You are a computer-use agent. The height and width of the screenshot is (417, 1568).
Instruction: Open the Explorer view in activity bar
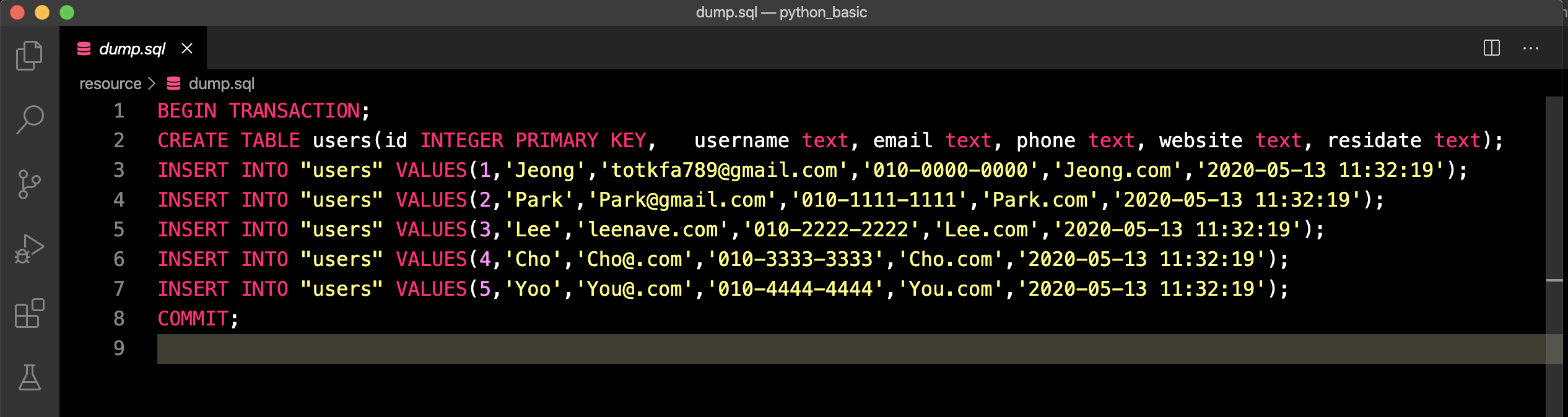29,56
